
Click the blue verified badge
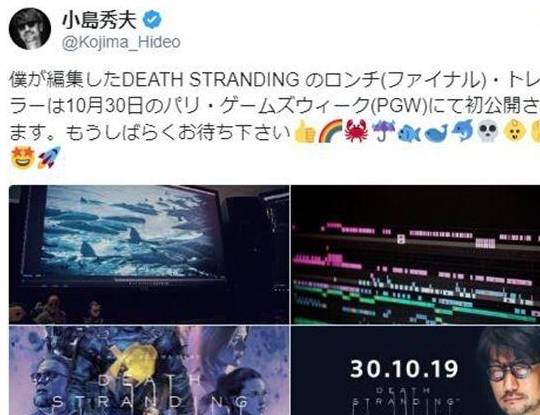pos(152,20)
